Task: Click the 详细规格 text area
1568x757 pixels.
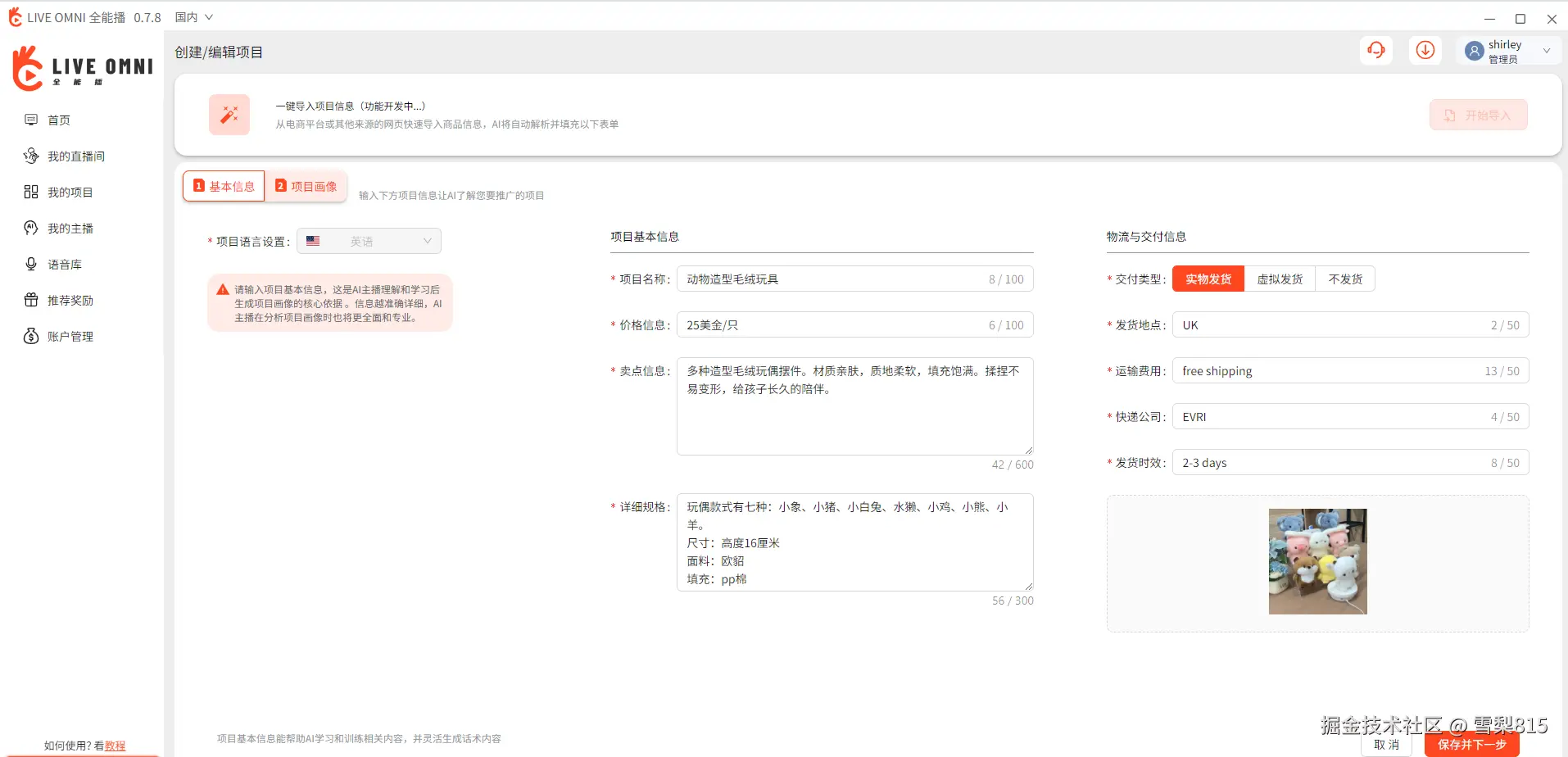Action: (855, 542)
